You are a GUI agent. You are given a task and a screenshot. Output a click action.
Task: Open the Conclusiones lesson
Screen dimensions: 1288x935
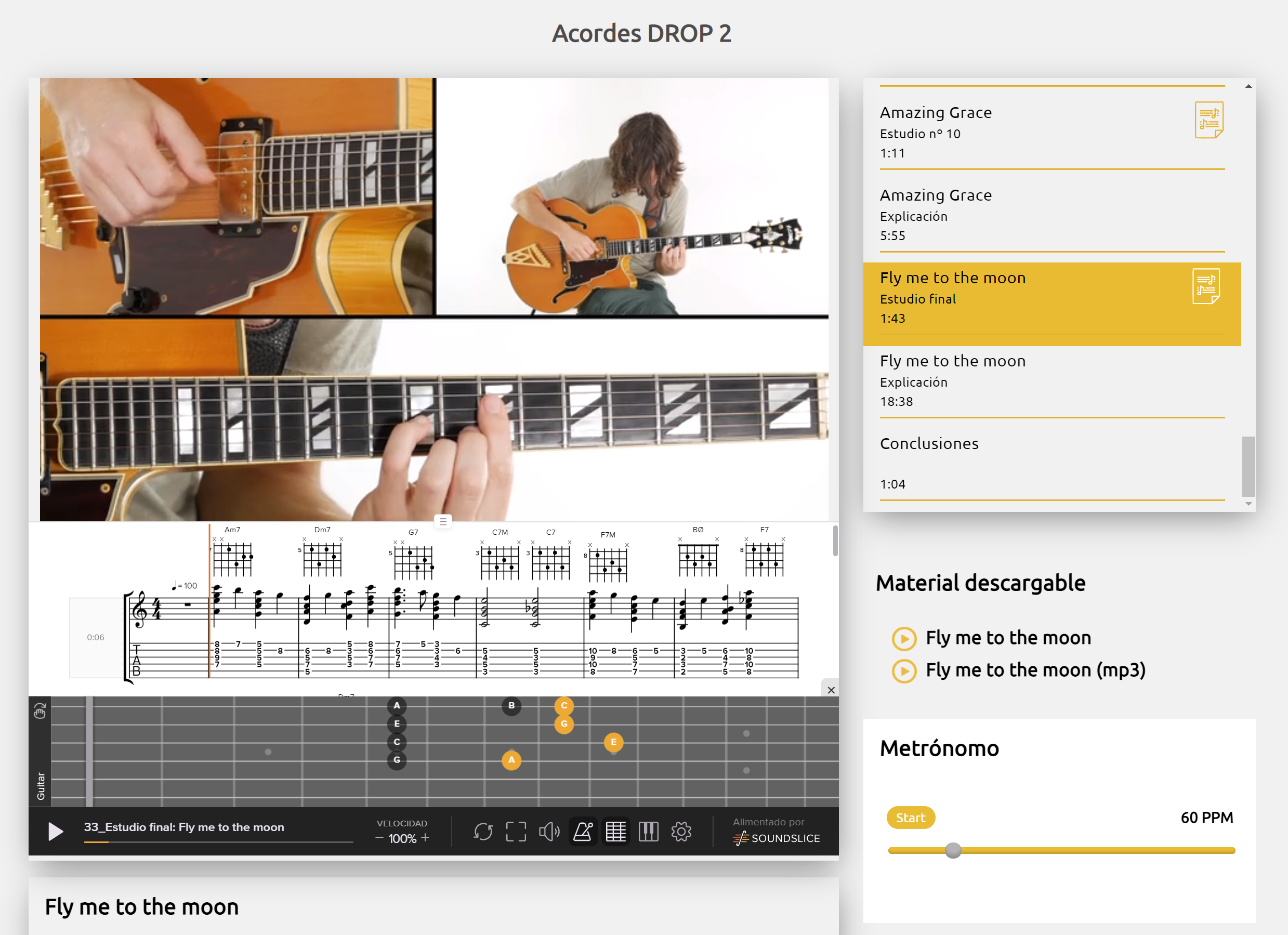click(1052, 463)
